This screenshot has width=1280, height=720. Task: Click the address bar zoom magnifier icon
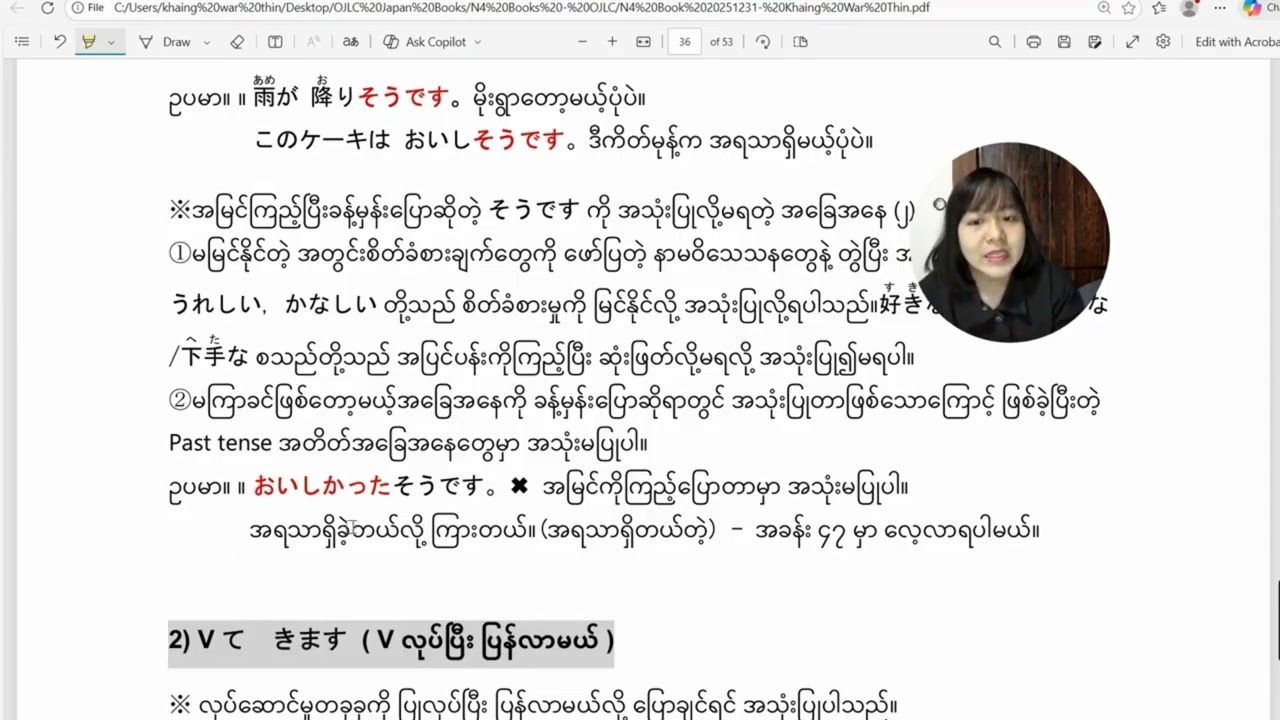1104,8
